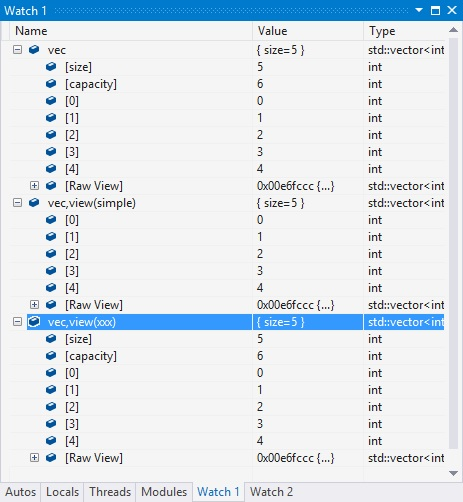
Task: Expand the last [Raw View] under vec,view(xxx)
Action: (x=34, y=458)
